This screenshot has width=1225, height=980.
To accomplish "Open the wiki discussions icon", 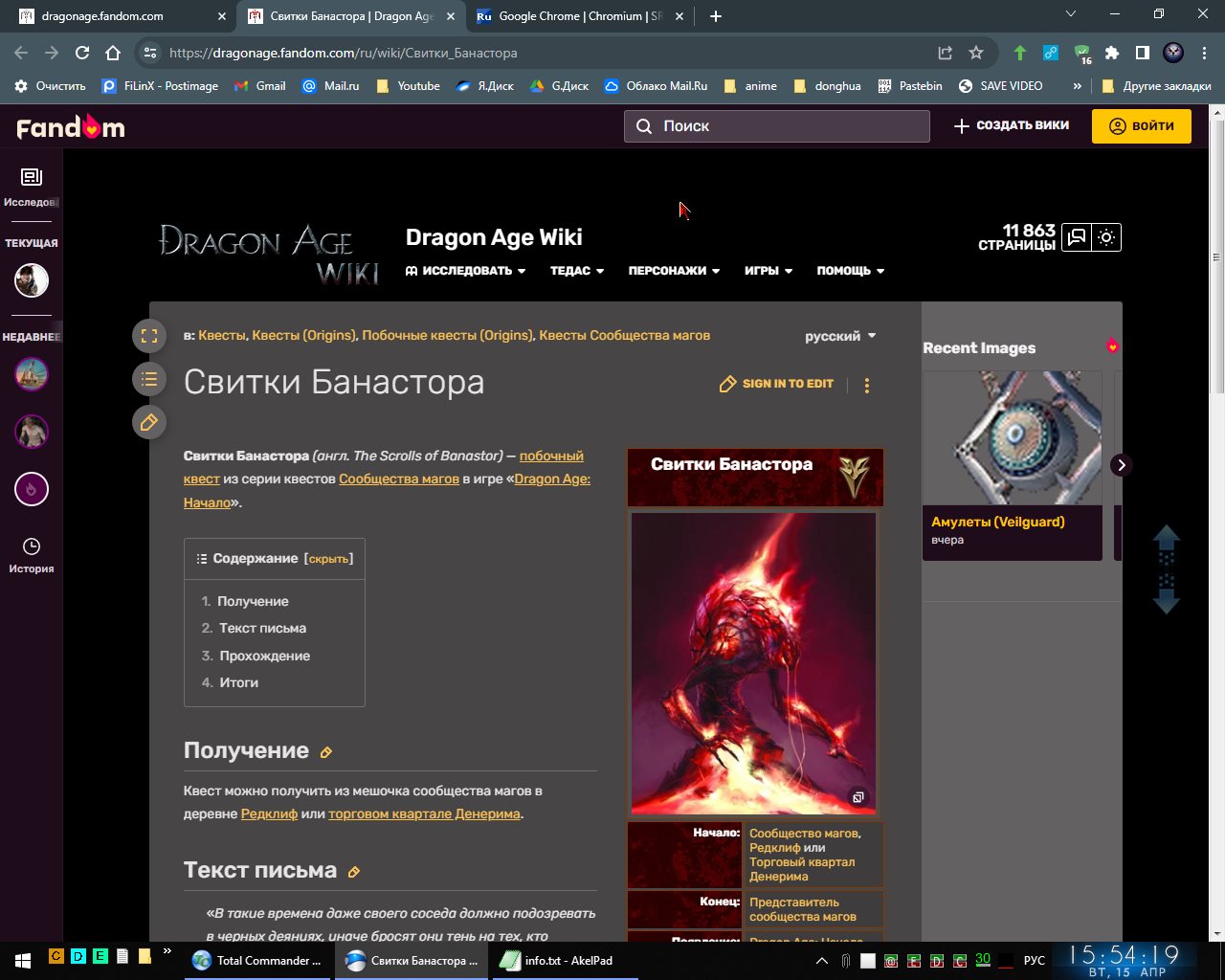I will pos(1077,237).
